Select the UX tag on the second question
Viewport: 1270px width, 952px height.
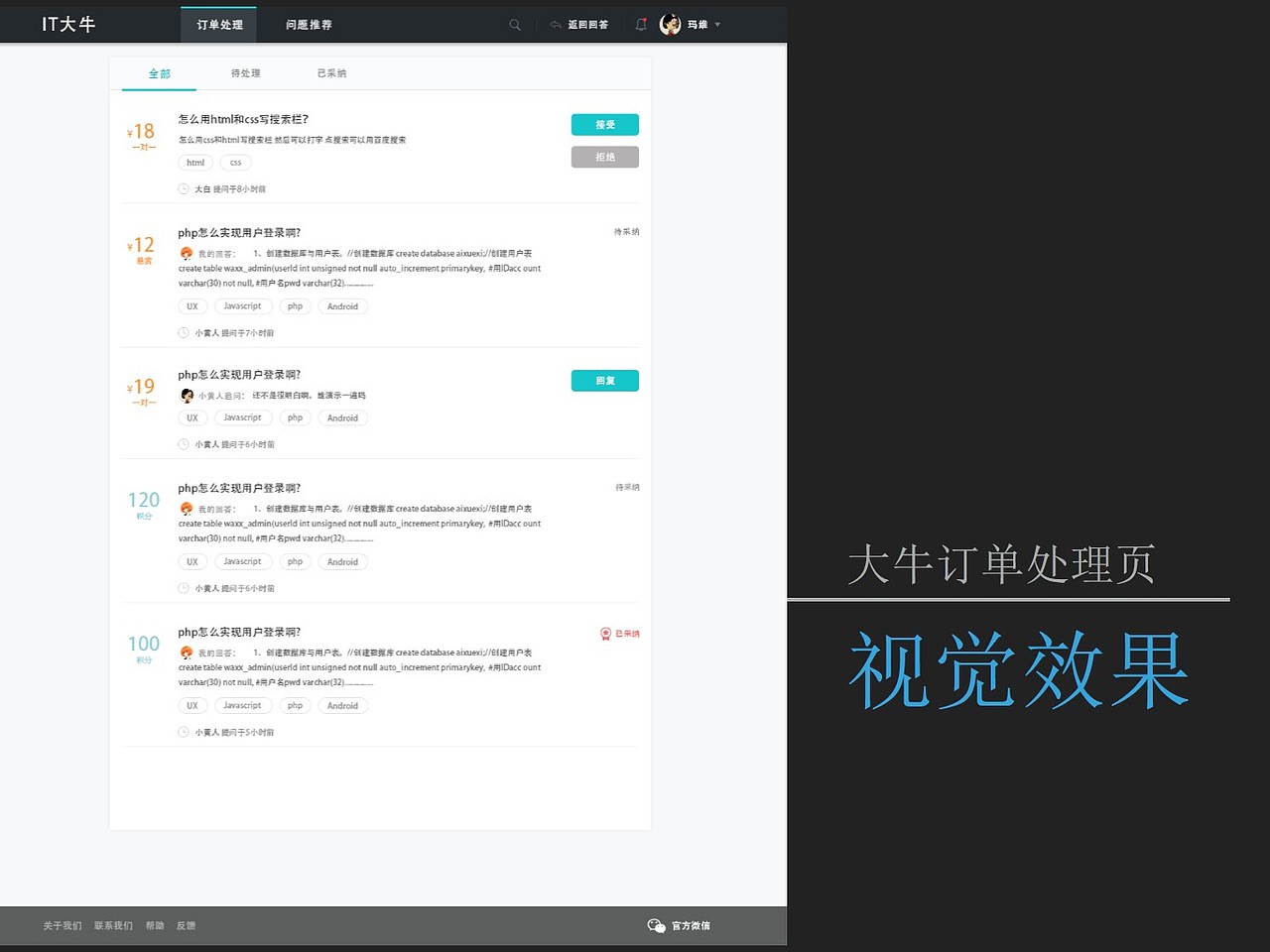coord(191,305)
